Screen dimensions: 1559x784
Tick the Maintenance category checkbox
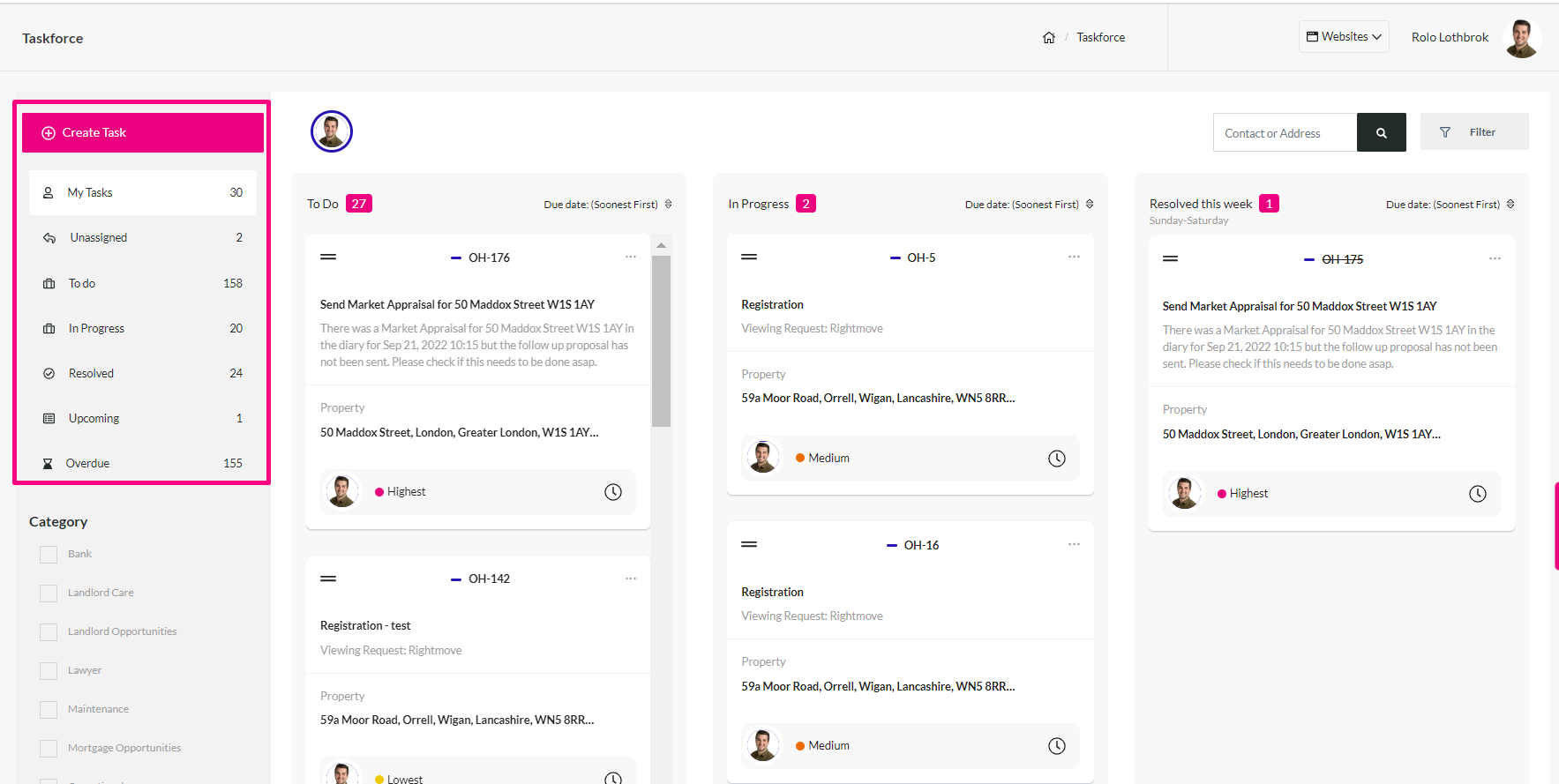49,710
